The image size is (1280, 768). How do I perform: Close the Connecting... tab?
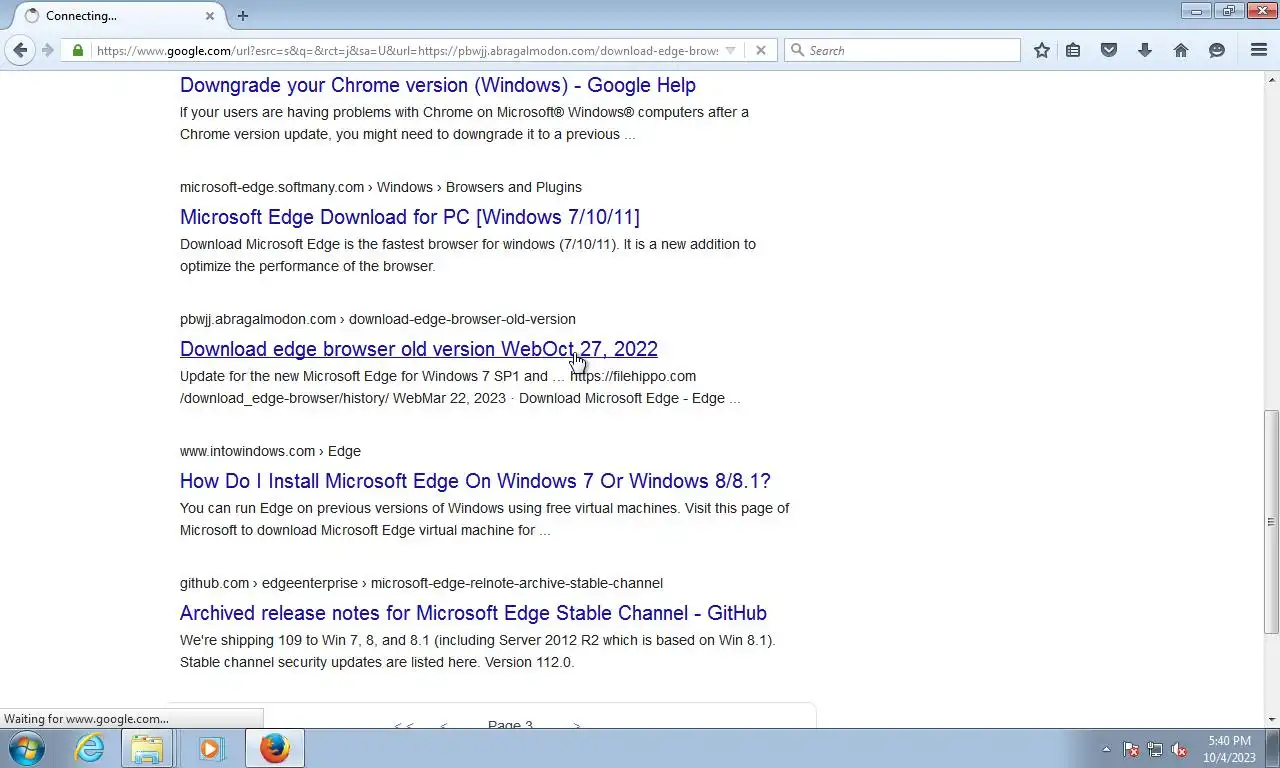point(210,16)
